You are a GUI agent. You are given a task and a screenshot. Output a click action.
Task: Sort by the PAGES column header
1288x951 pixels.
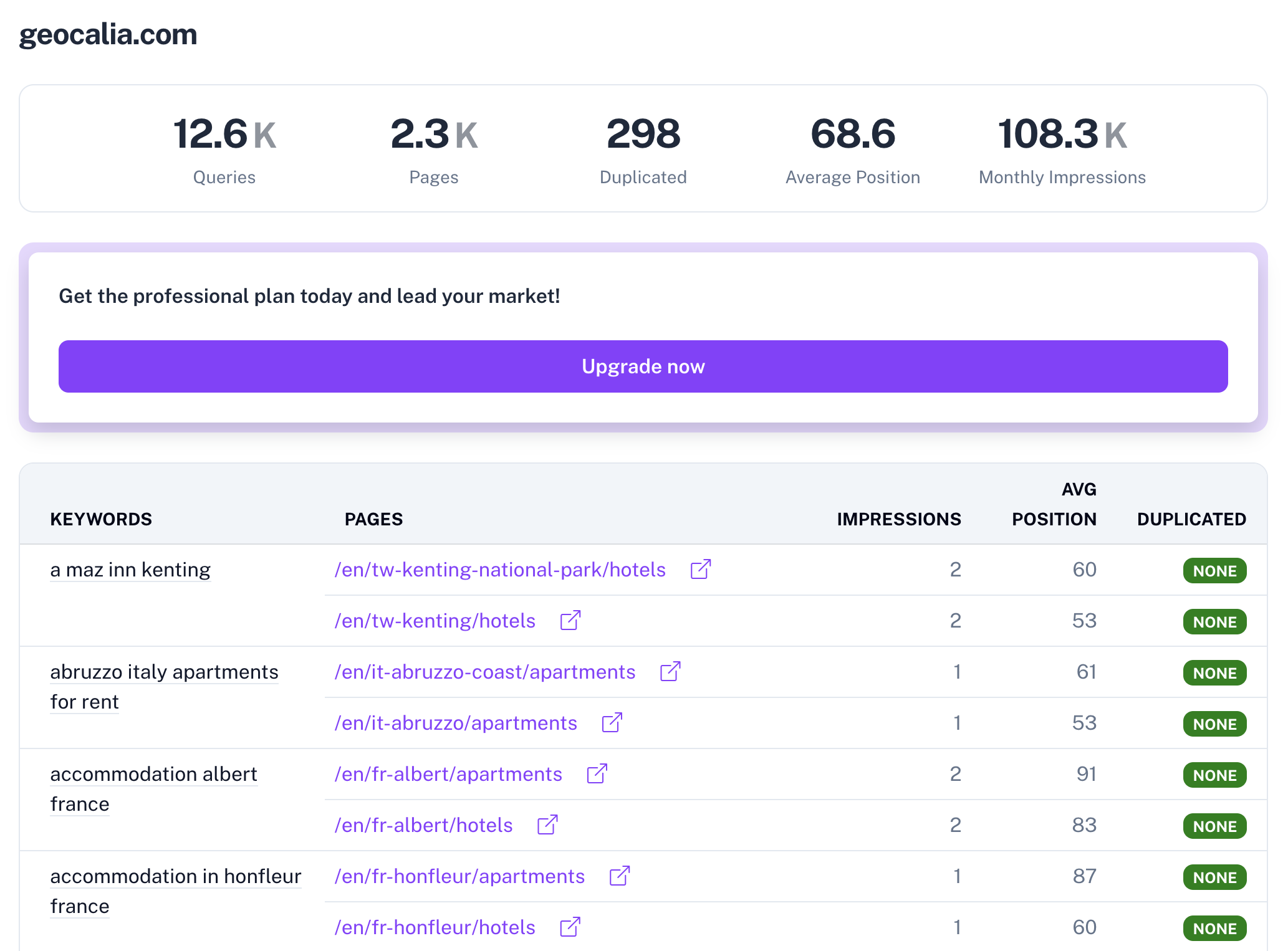(x=374, y=519)
